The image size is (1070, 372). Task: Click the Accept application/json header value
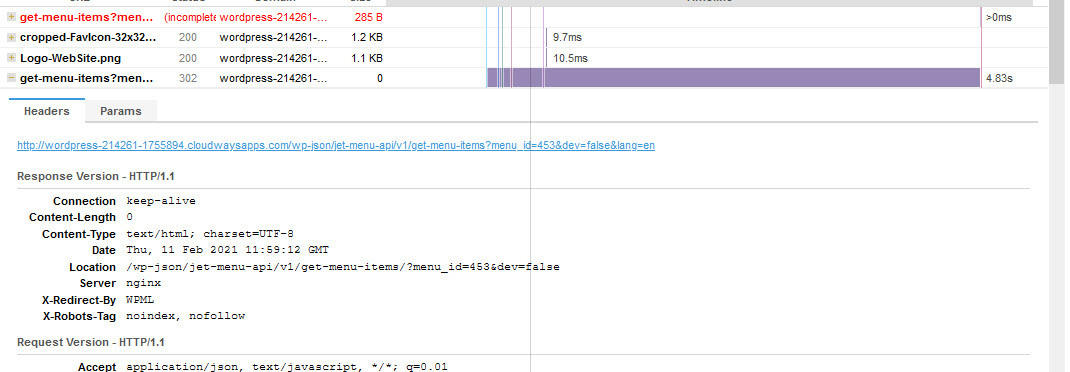pyautogui.click(x=287, y=367)
